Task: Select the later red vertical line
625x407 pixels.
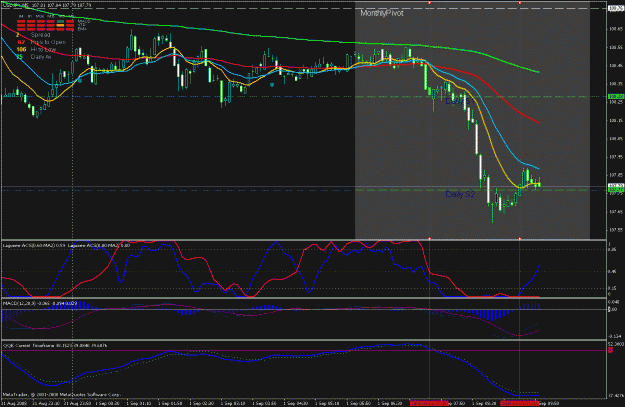Action: (x=519, y=120)
